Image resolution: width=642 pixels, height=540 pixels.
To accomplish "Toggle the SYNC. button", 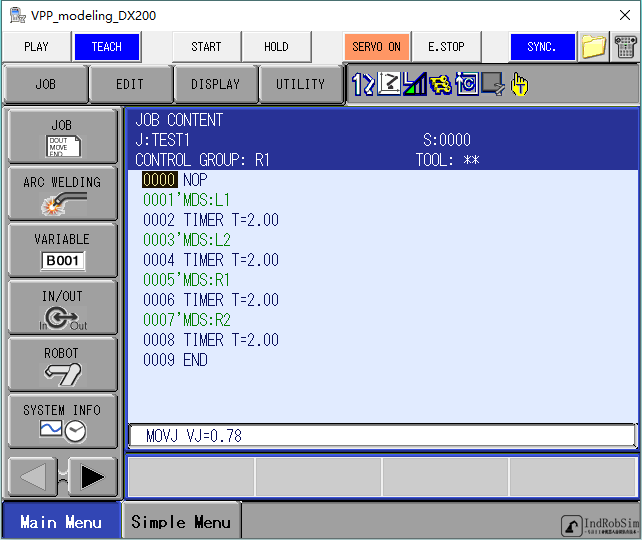I will point(542,47).
